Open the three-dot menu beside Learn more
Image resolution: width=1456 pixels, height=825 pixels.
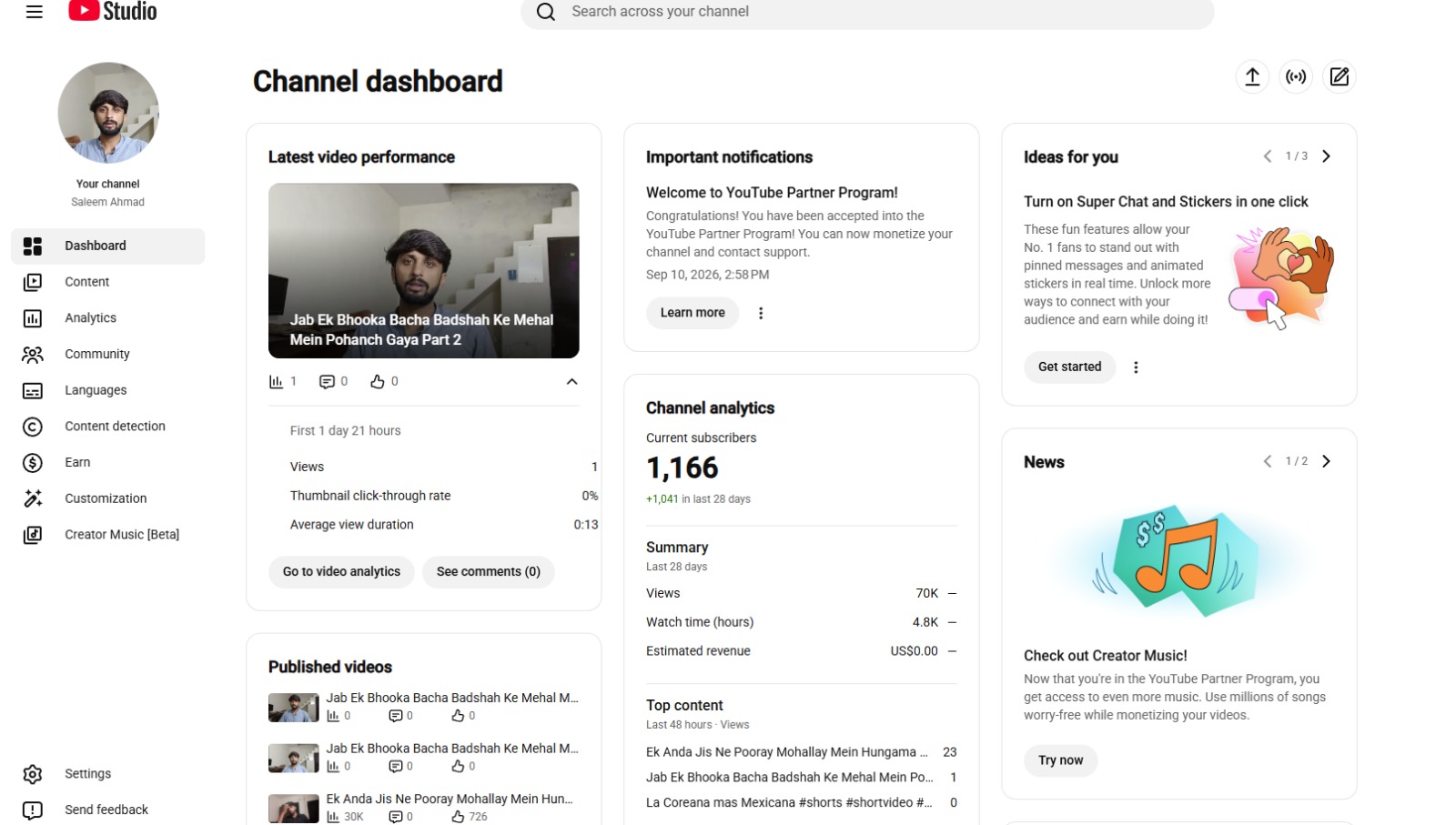(761, 313)
